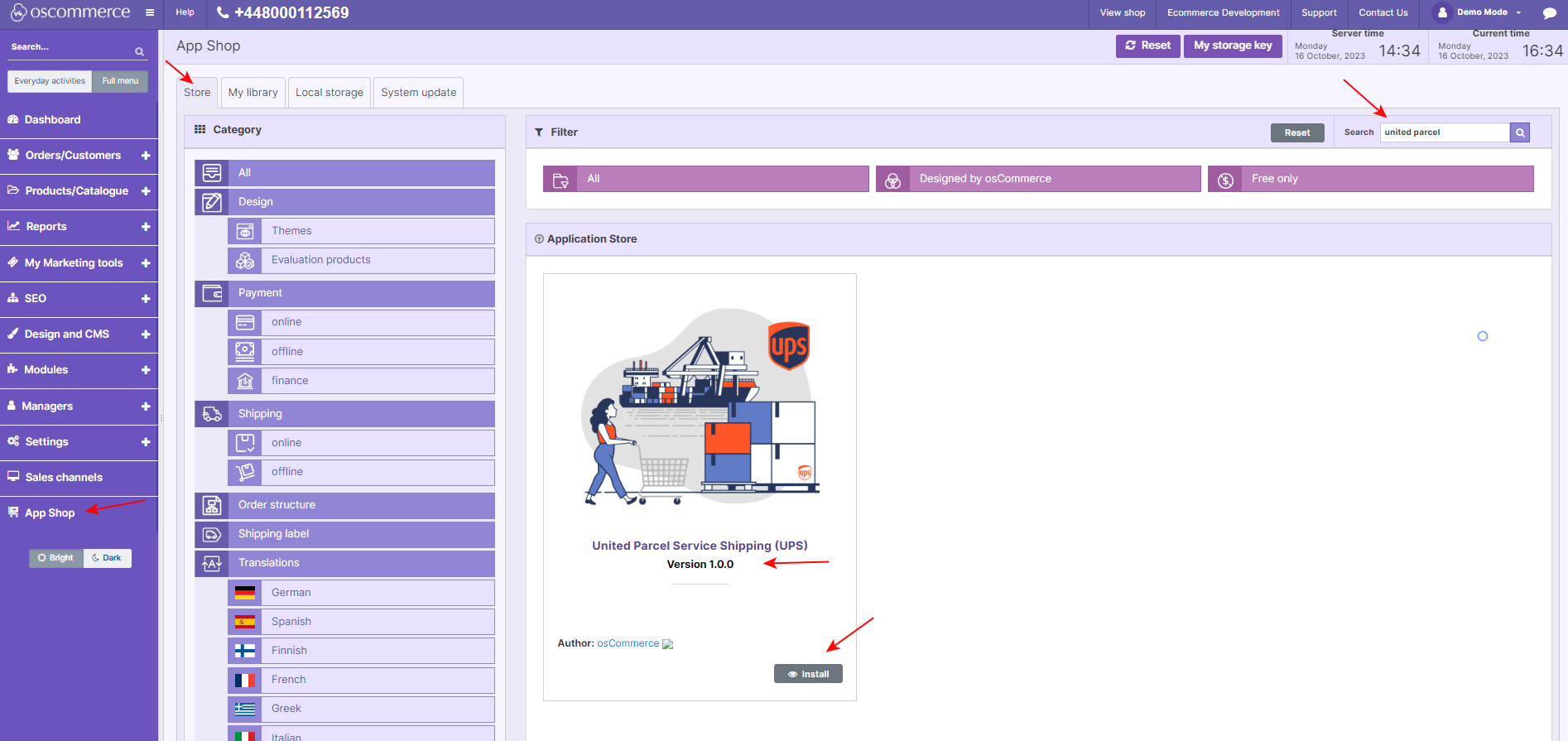Click the Payment offline cash icon
The width and height of the screenshot is (1568, 741).
tap(245, 352)
